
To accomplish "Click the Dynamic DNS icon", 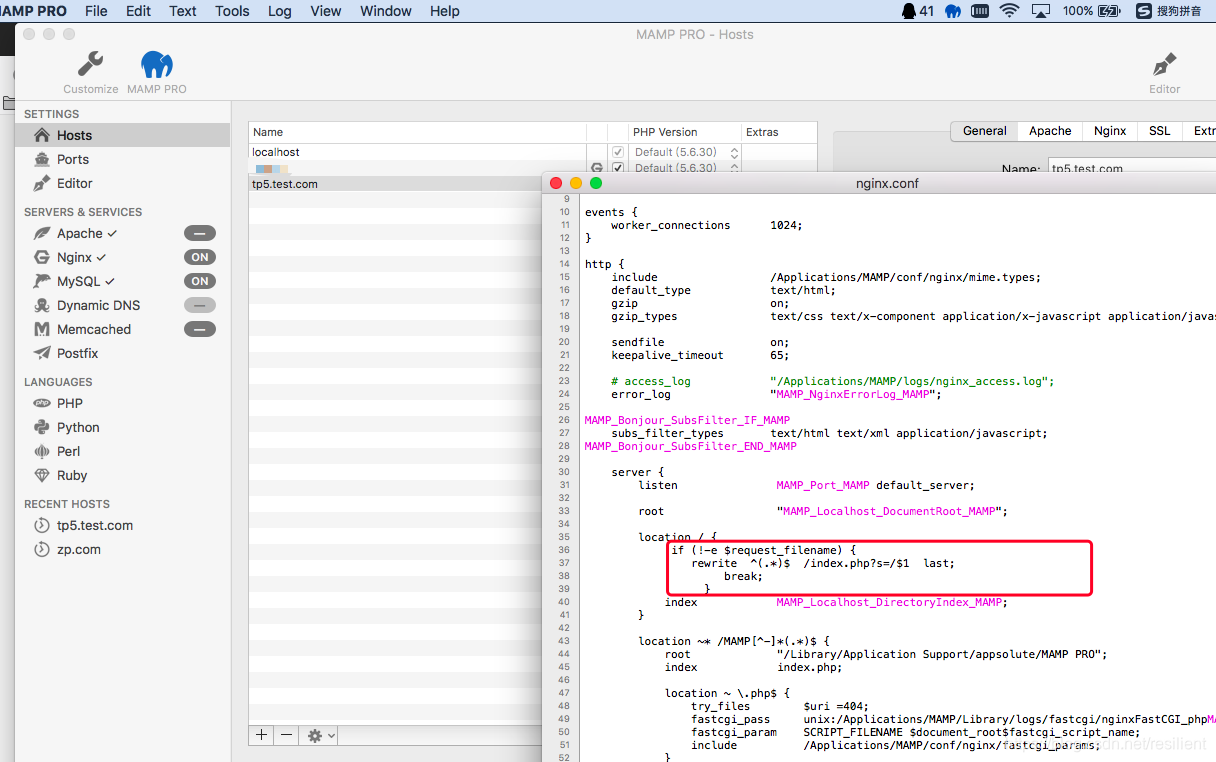I will coord(42,305).
